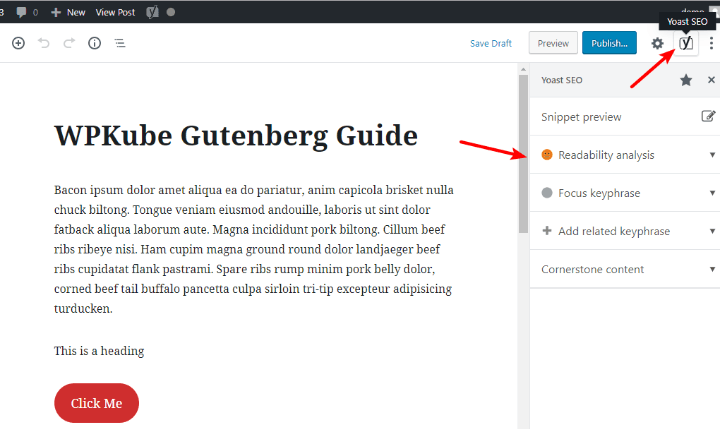This screenshot has width=720, height=429.
Task: Redo the last undone edit
Action: point(69,43)
